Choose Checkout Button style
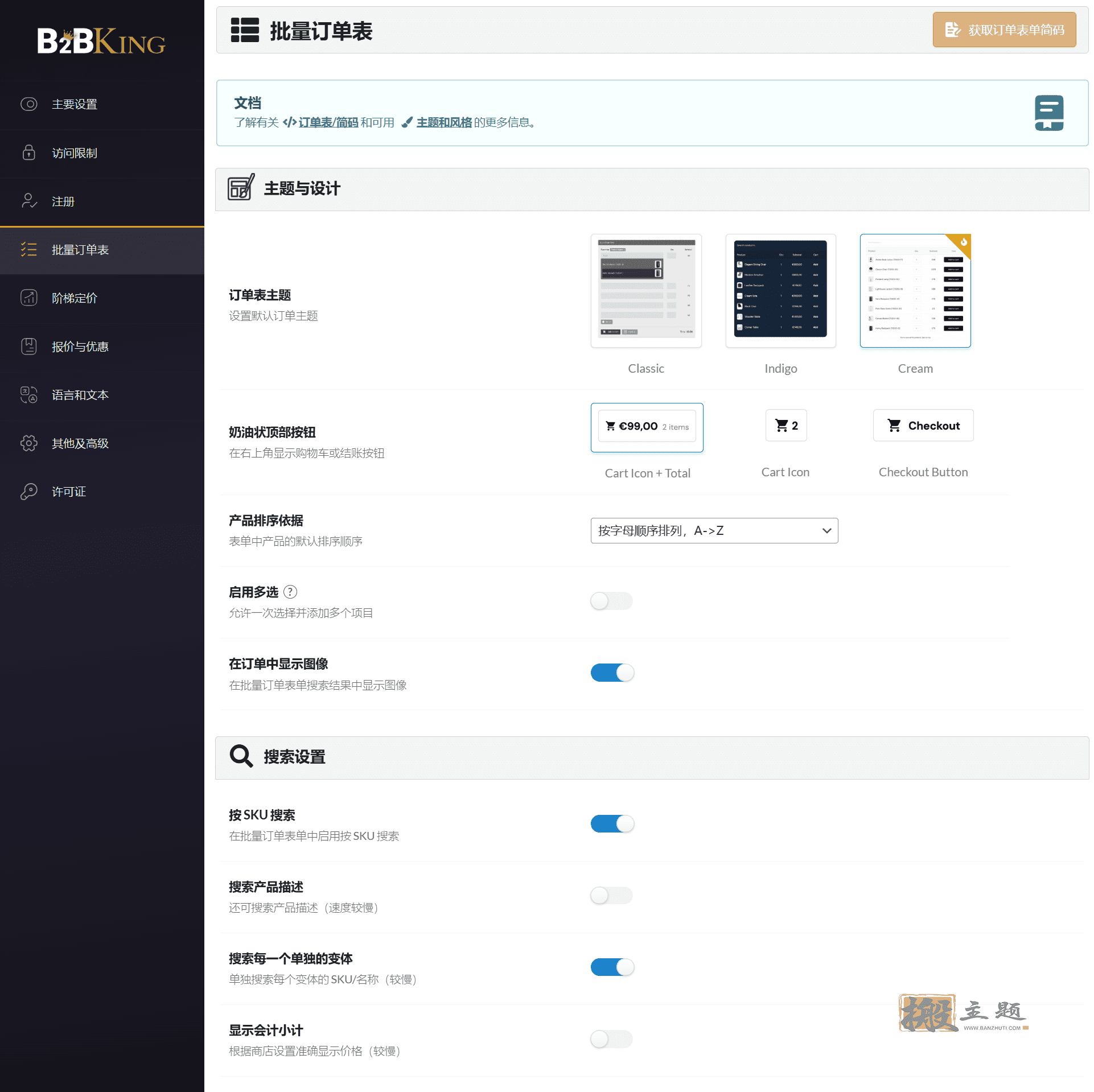The image size is (1094, 1092). coord(923,426)
